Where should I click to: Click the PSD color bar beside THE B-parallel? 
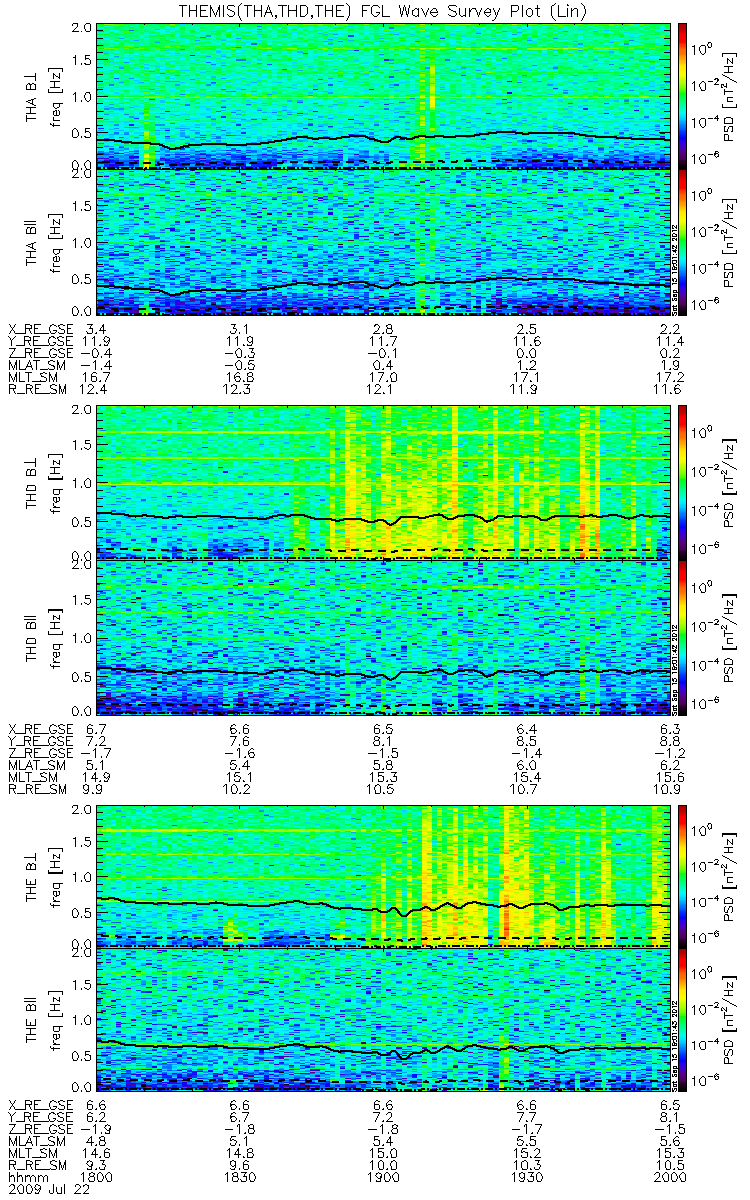684,1018
